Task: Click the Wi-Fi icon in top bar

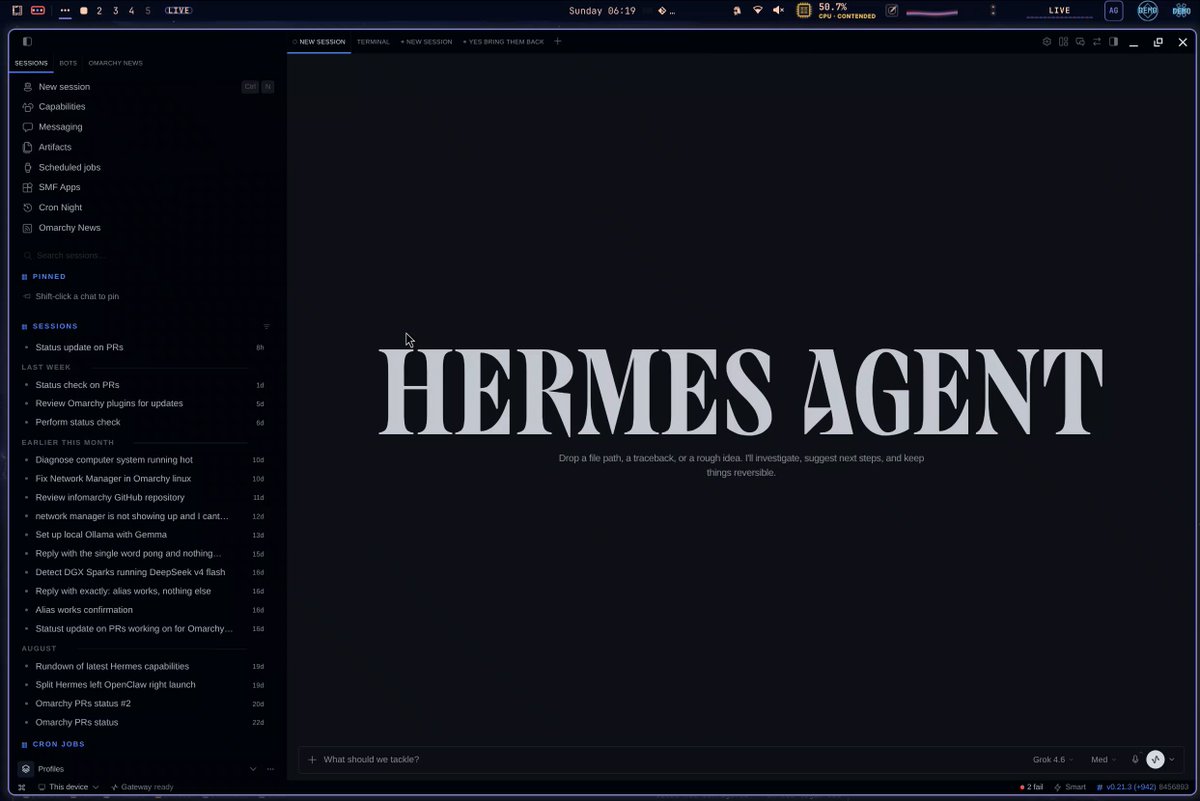Action: 757,11
